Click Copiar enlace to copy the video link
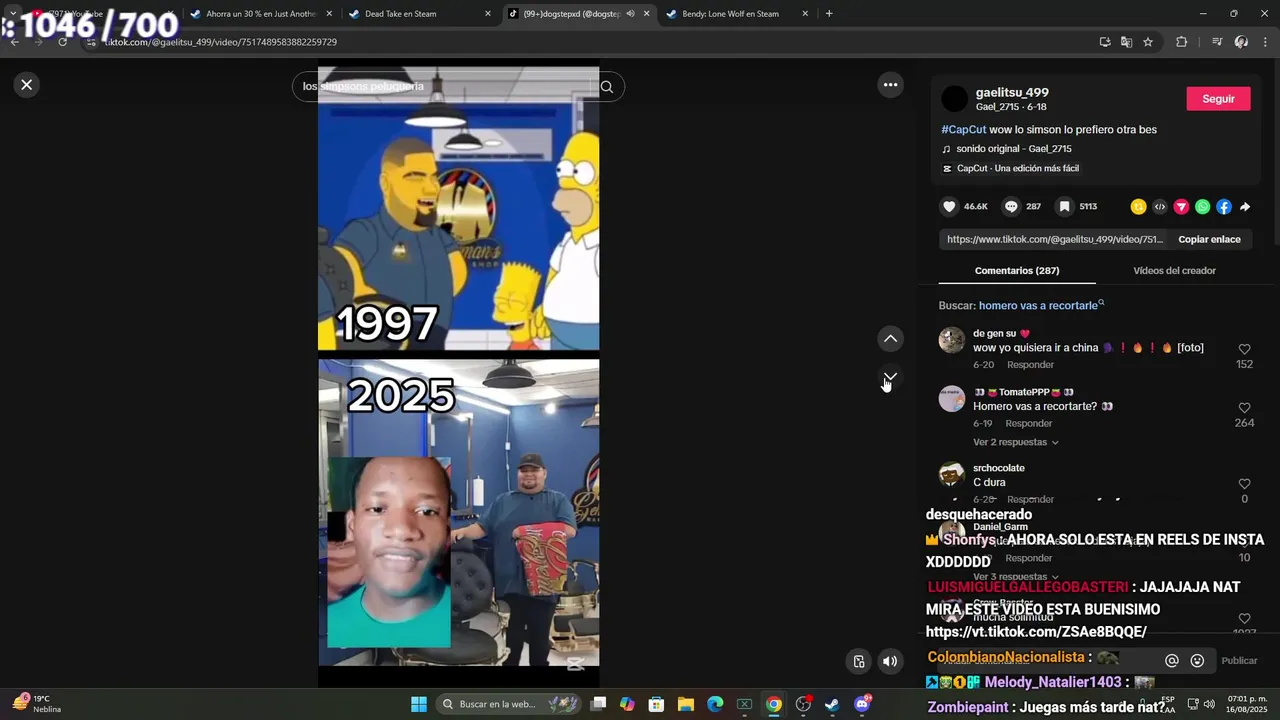The image size is (1280, 720). click(1209, 240)
